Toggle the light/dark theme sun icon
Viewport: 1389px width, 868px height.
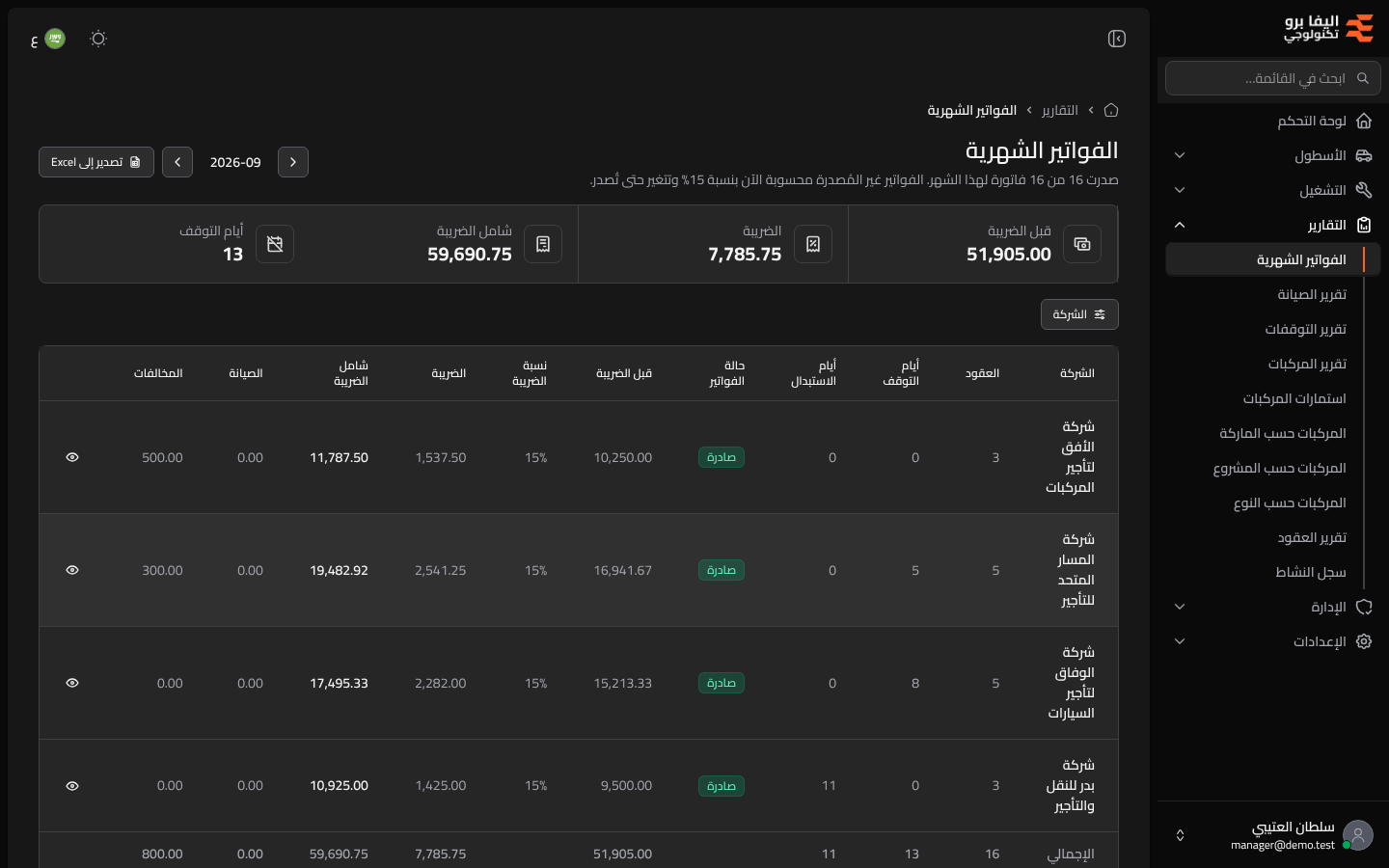[98, 39]
